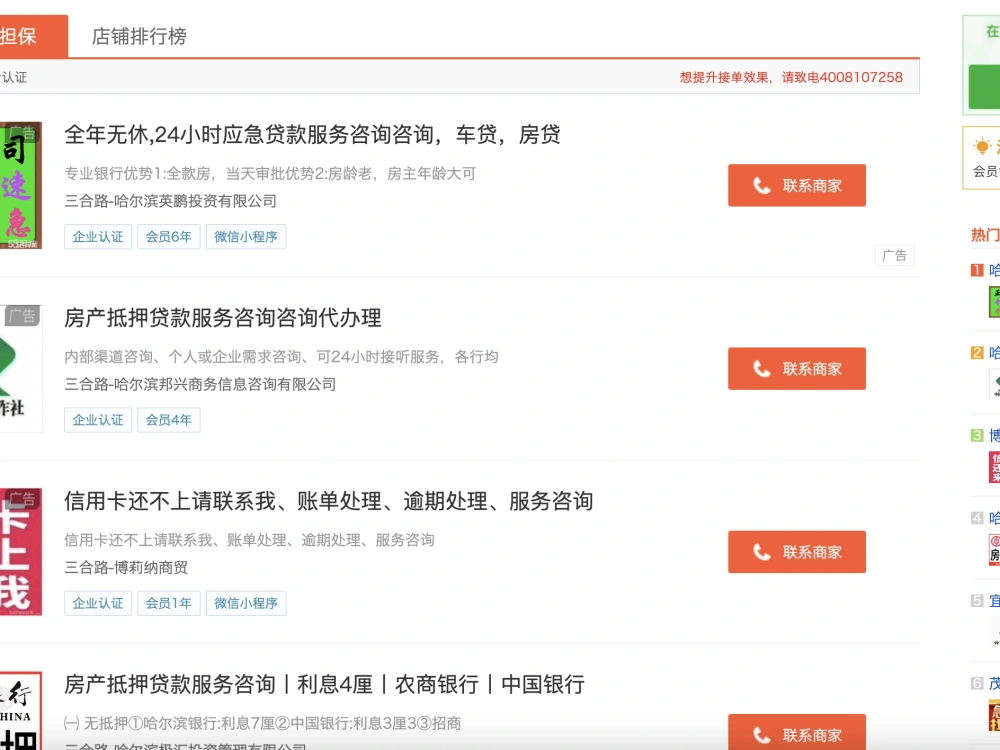This screenshot has height=750, width=1000.
Task: Click company name 三合路-博莉纳商贸
Action: click(x=126, y=568)
